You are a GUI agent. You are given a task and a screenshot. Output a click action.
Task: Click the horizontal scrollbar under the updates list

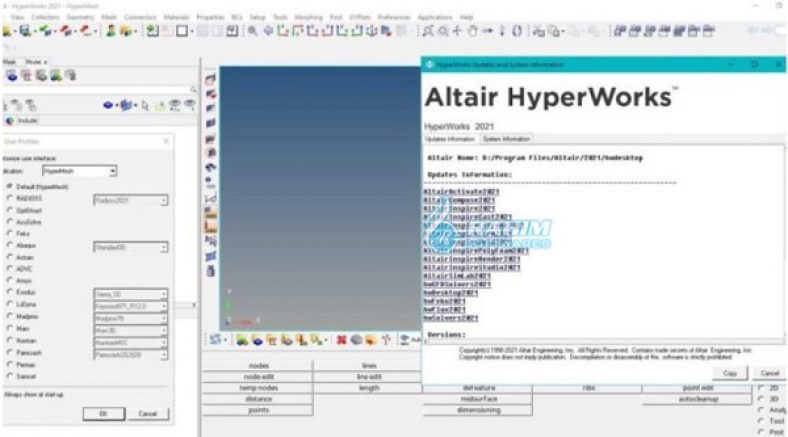click(x=603, y=342)
